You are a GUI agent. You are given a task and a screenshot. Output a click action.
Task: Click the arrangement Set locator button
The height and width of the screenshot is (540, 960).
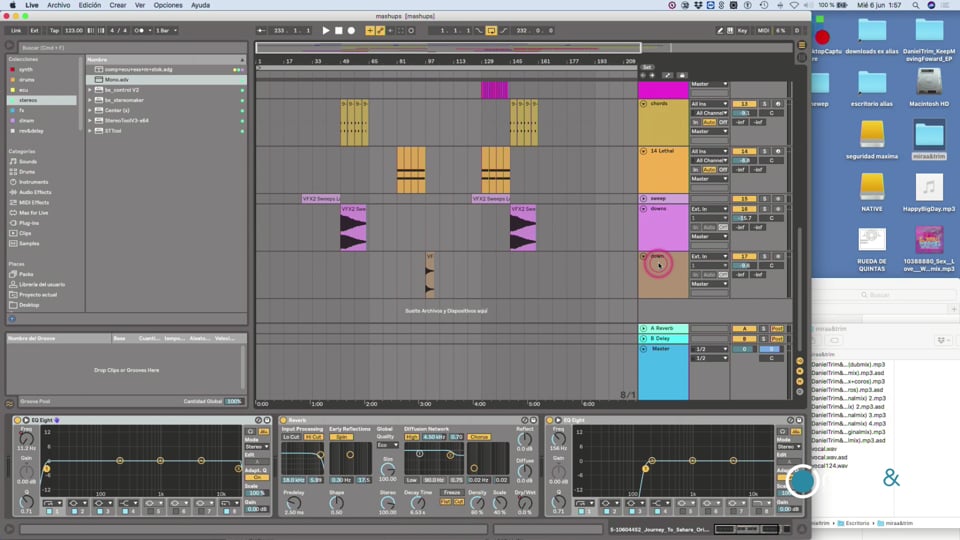(647, 67)
